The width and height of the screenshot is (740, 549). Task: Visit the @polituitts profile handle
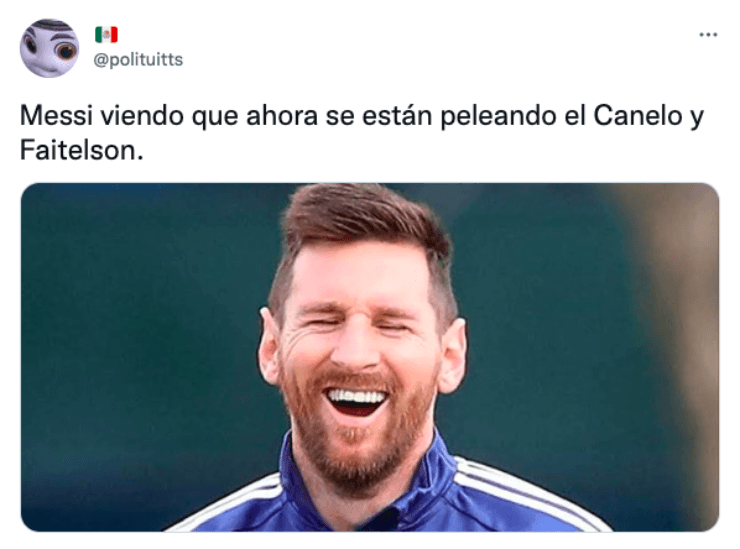coord(138,59)
